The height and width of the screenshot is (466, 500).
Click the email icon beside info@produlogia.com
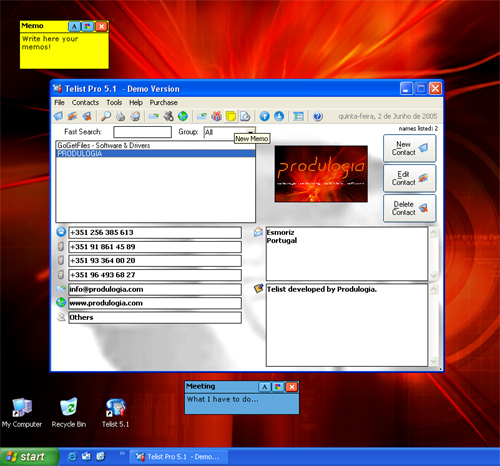coord(61,289)
